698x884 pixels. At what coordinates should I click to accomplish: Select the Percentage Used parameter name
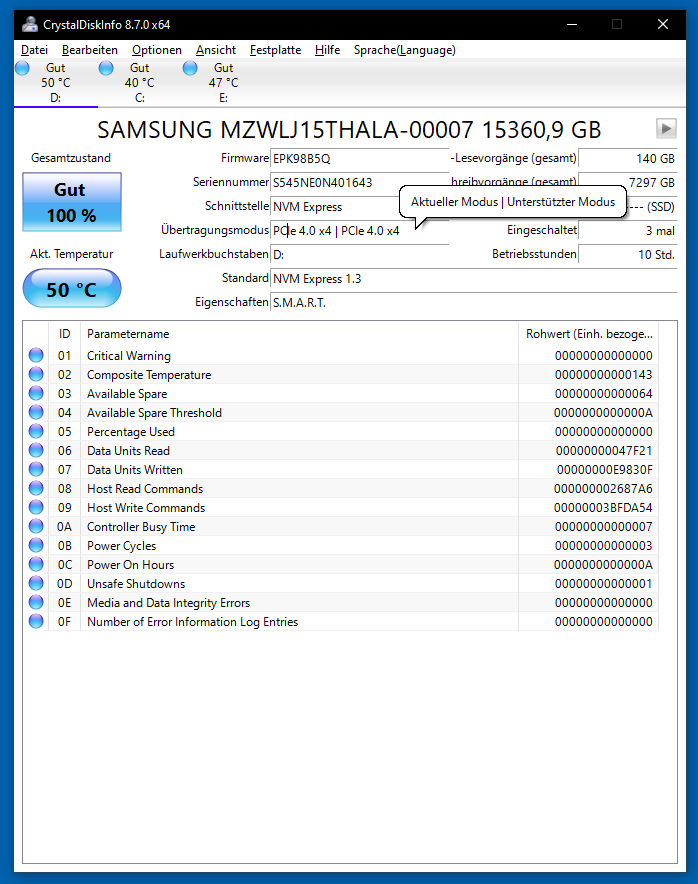pyautogui.click(x=131, y=432)
